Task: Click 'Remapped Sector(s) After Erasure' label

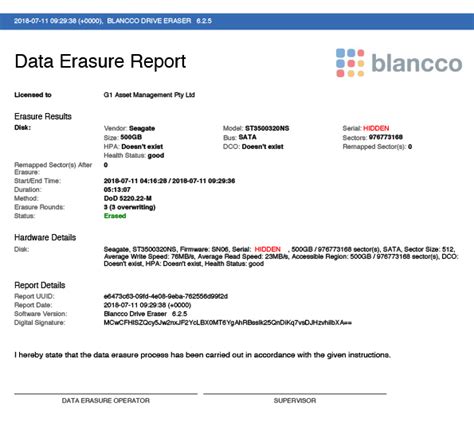Action: pyautogui.click(x=53, y=168)
